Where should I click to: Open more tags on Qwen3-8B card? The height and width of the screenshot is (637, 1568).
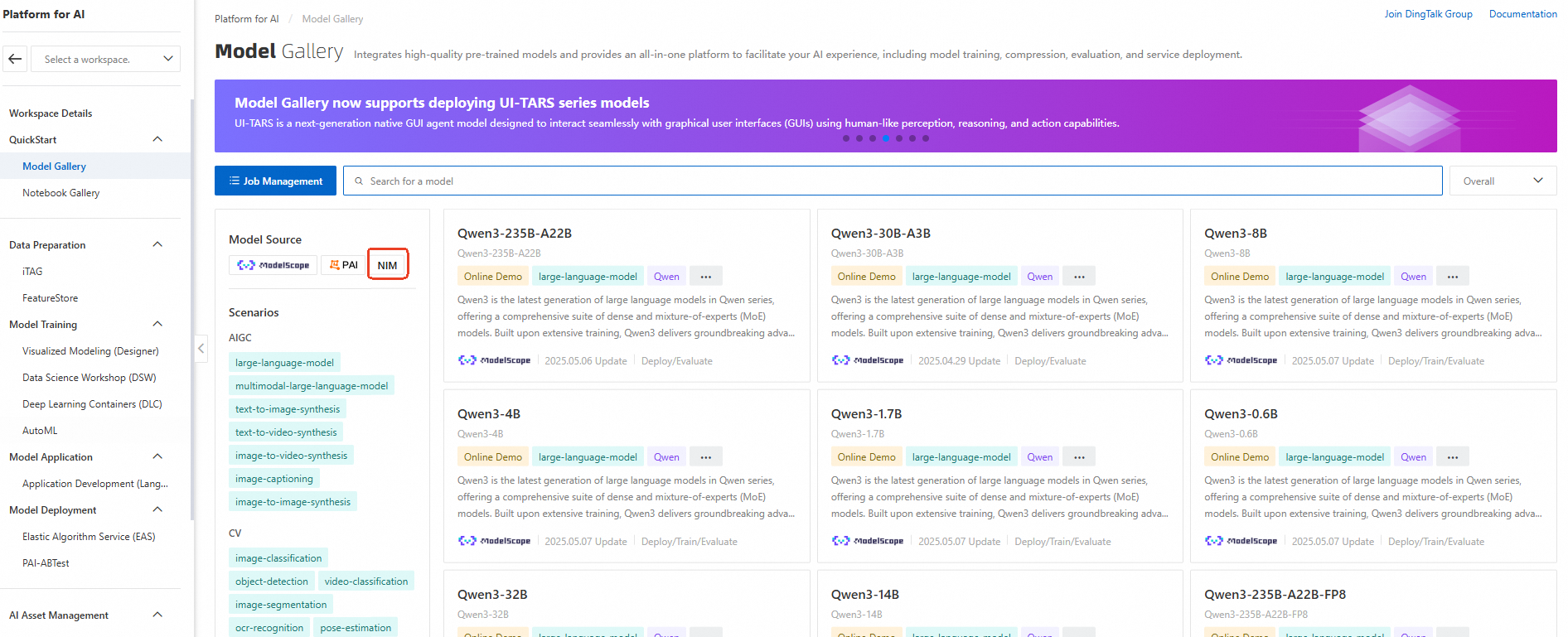[1453, 277]
